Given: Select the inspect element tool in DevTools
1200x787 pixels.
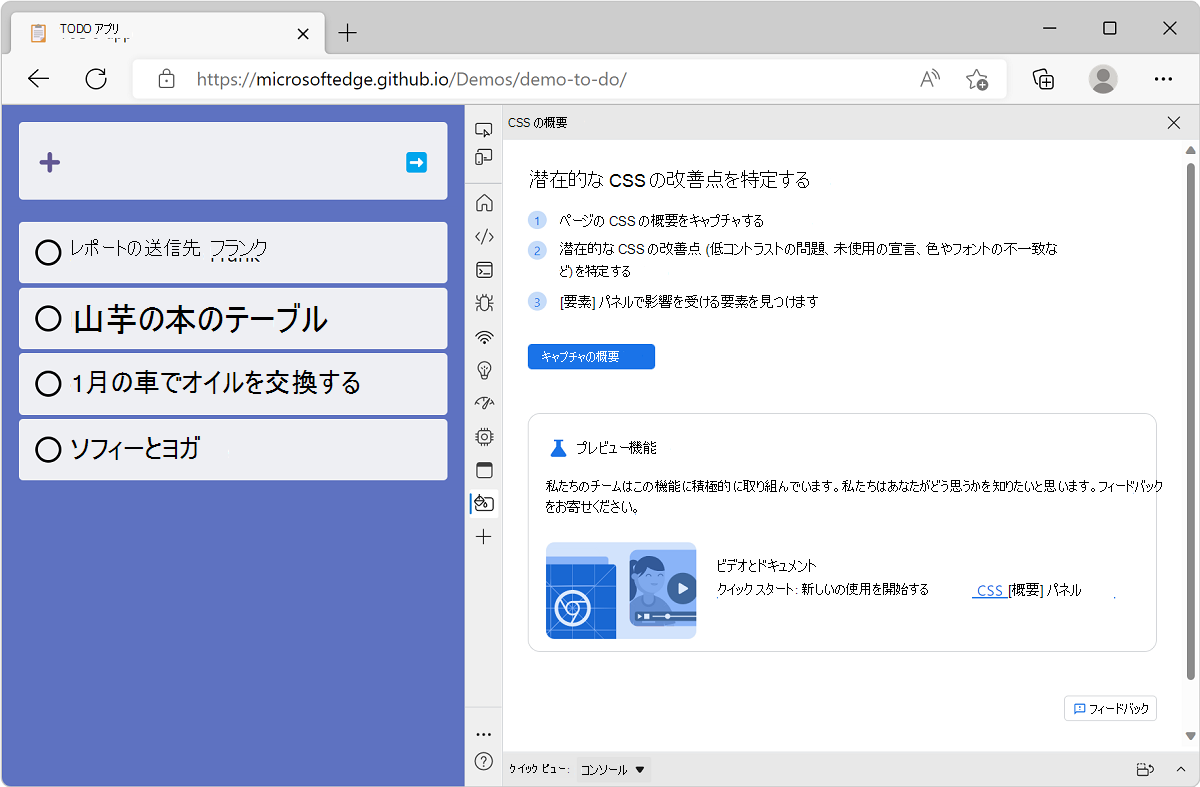Looking at the screenshot, I should click(484, 129).
